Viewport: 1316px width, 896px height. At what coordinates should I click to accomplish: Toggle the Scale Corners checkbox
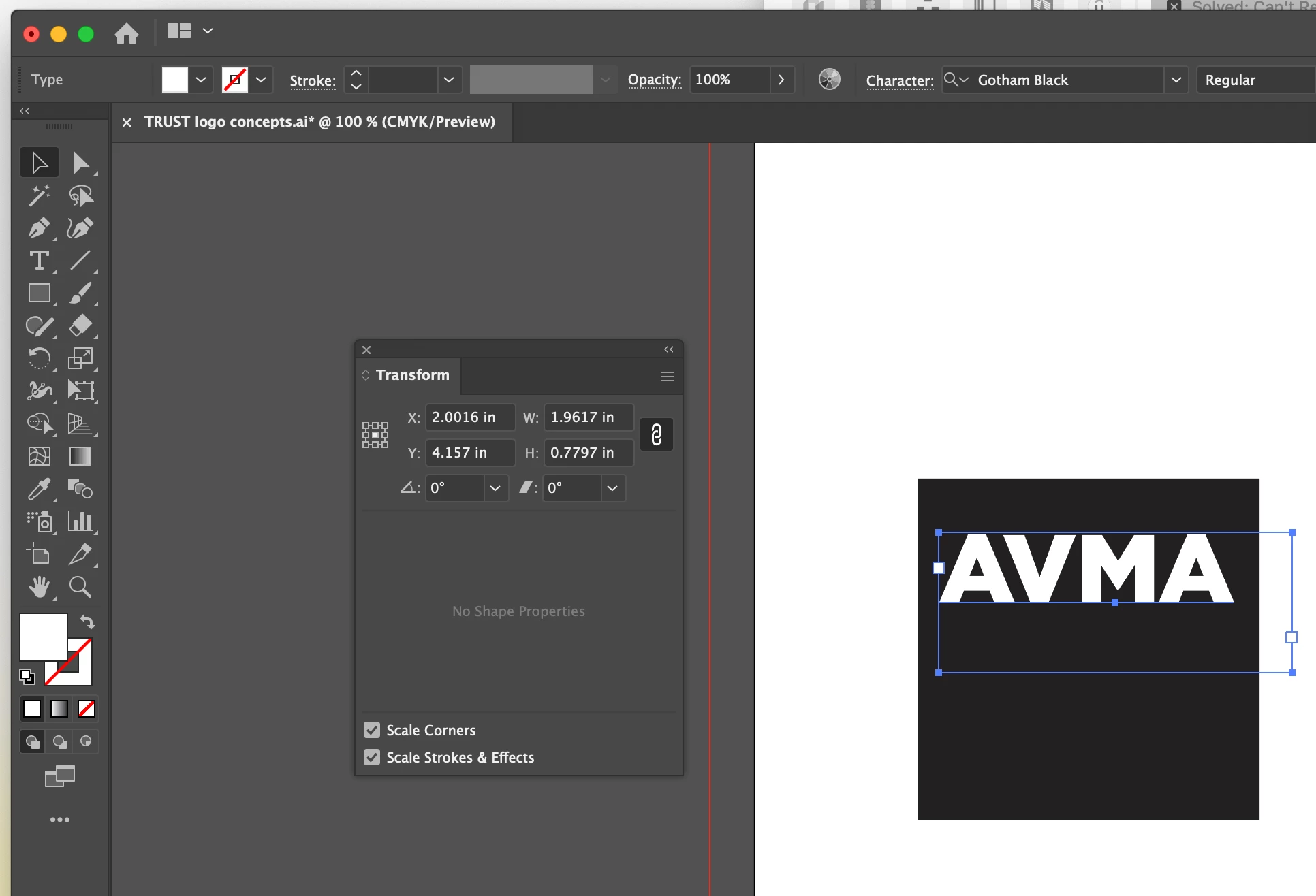(x=372, y=730)
